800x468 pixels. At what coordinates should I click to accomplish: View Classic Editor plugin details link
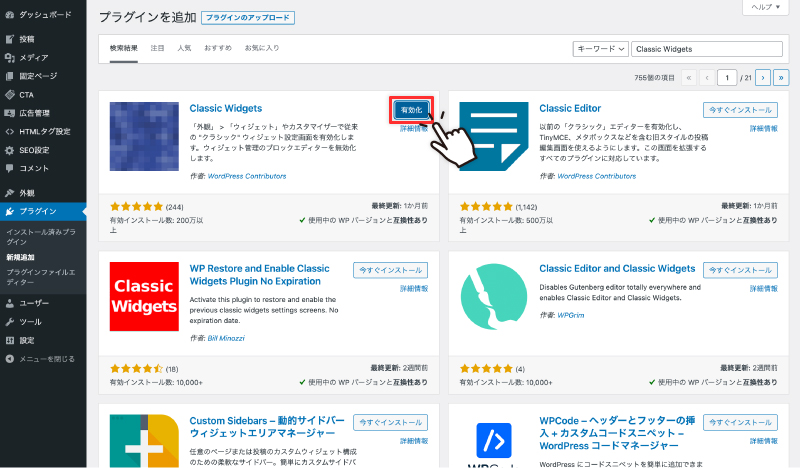click(x=763, y=129)
